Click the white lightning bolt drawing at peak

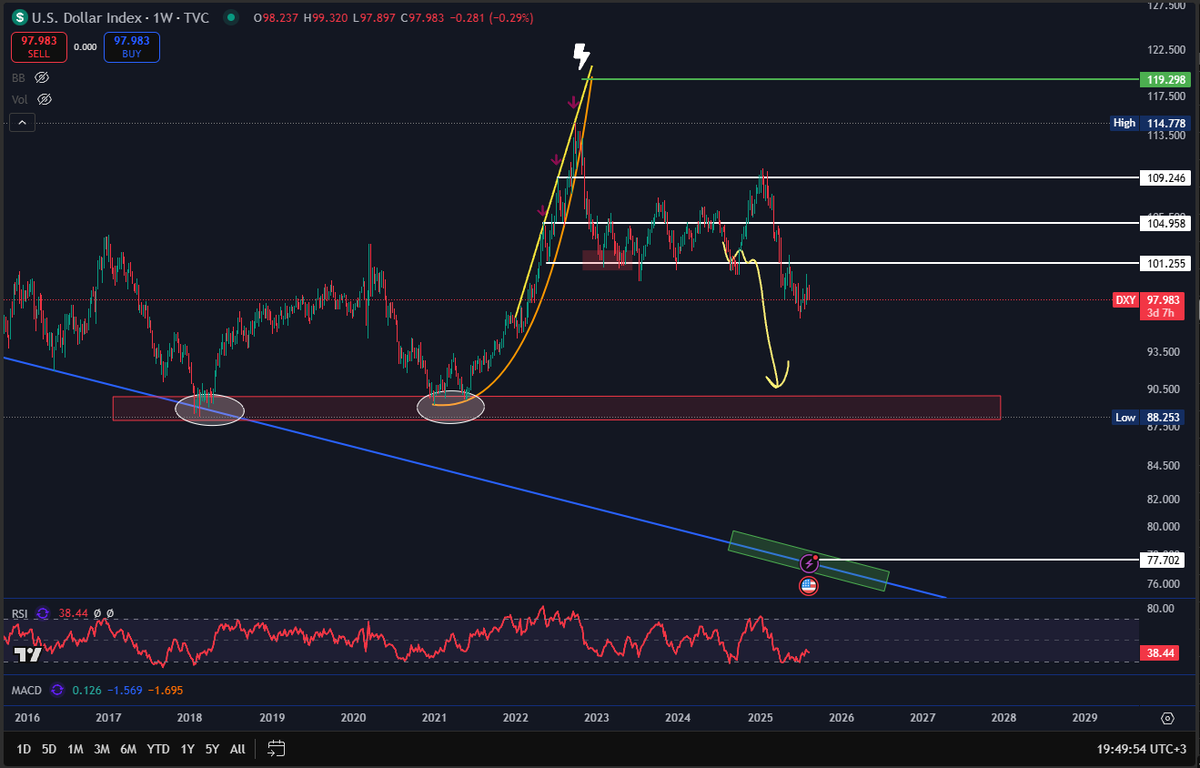tap(582, 57)
